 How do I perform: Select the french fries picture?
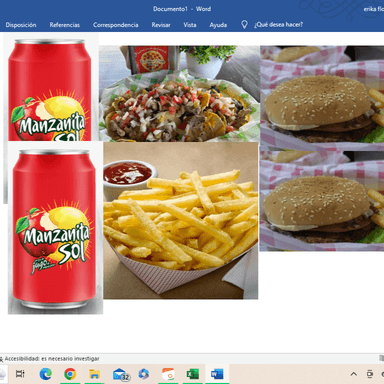[181, 220]
